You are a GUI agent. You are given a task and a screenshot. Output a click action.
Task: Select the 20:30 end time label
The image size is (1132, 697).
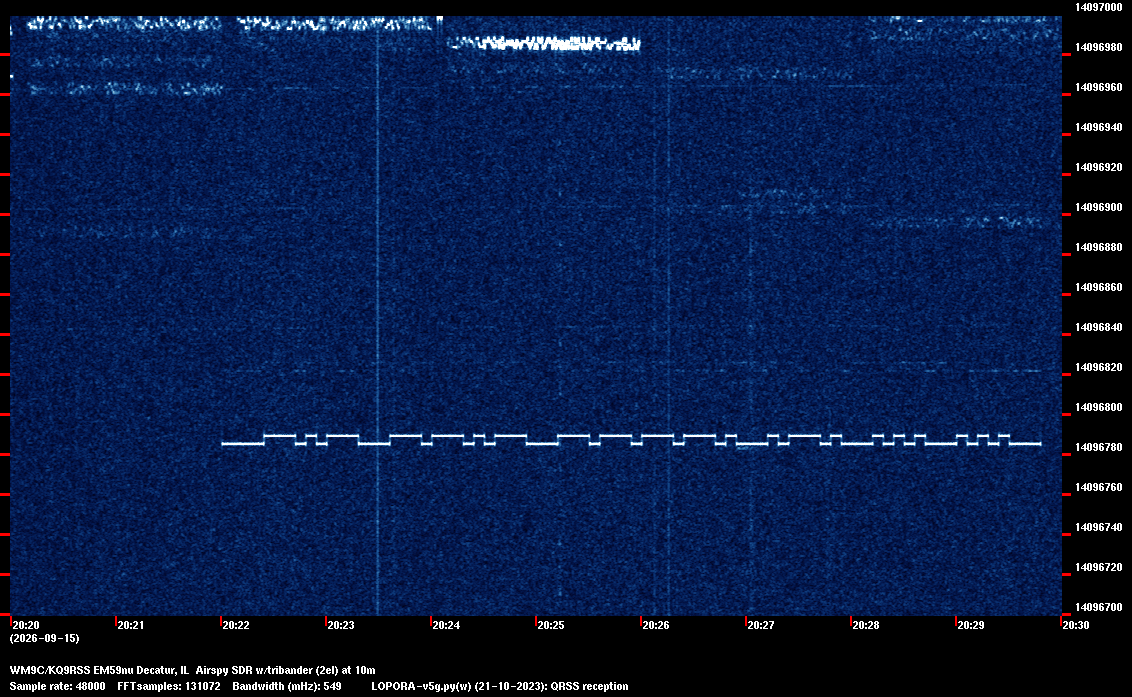(1075, 625)
